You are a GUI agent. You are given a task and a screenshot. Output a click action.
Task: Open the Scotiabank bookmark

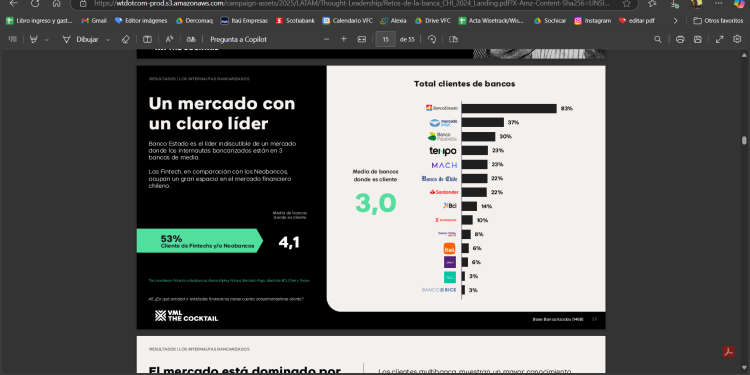click(295, 21)
